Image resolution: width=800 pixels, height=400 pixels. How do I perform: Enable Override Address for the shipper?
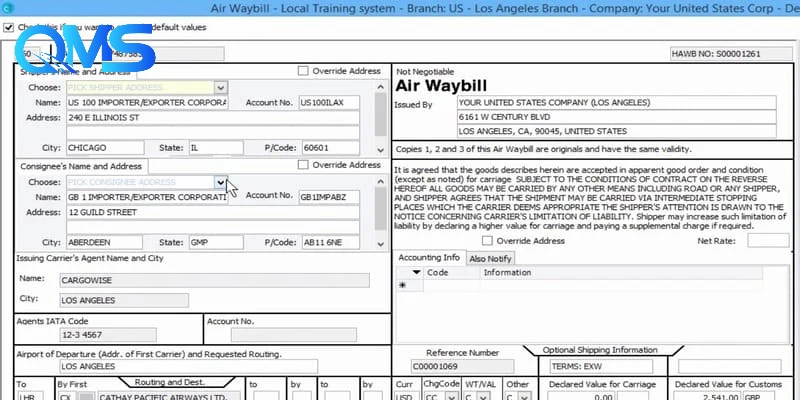[x=303, y=71]
